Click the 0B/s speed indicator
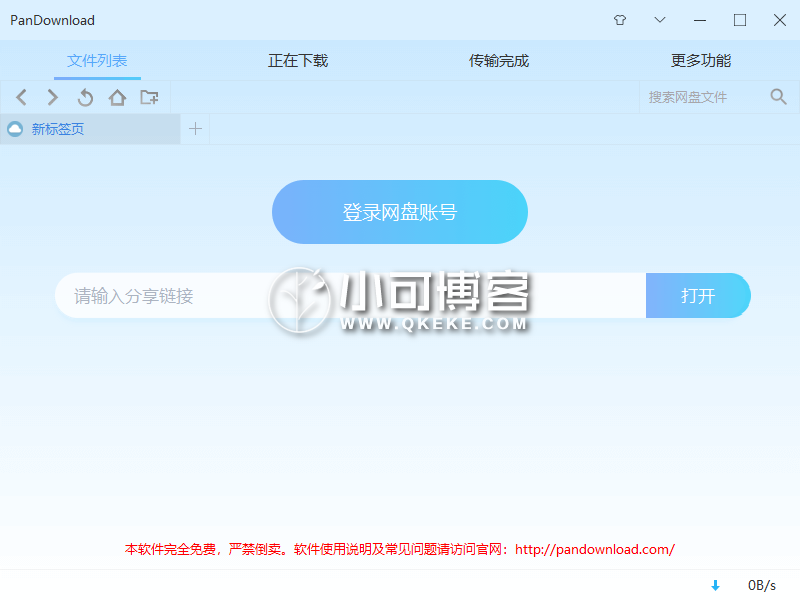The image size is (800, 600). tap(762, 585)
